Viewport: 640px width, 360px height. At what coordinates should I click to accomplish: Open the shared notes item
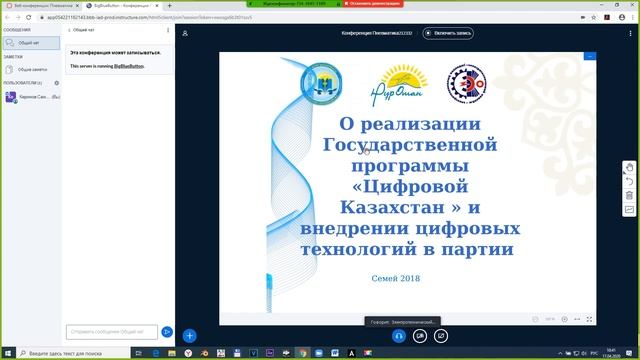pyautogui.click(x=31, y=69)
